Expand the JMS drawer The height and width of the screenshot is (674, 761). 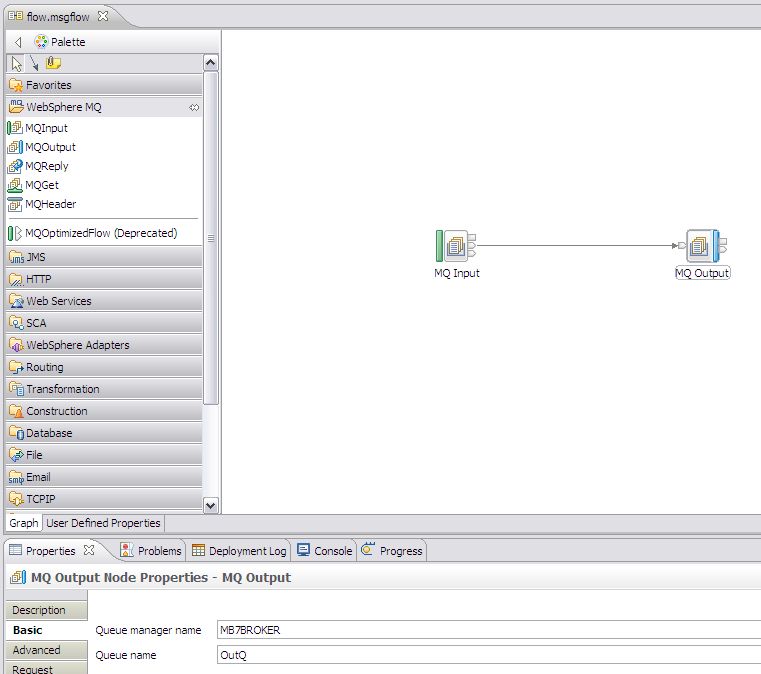[104, 257]
